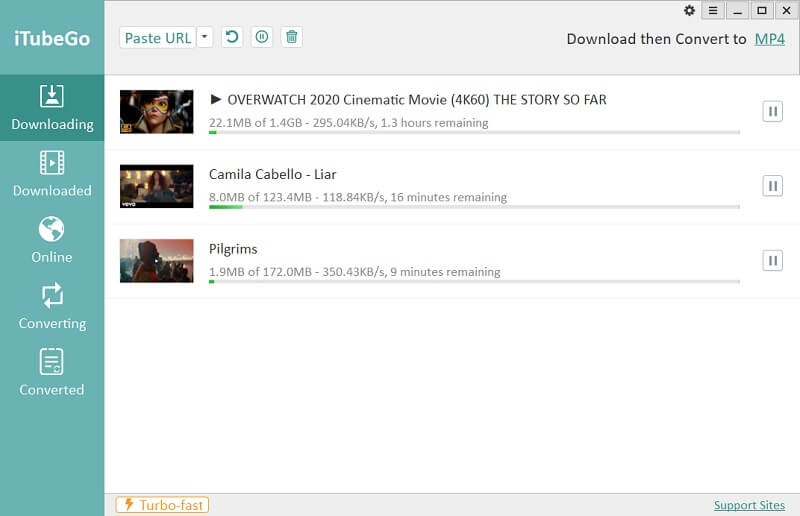Maximize the iTubeGo window
This screenshot has width=800, height=516.
point(762,10)
